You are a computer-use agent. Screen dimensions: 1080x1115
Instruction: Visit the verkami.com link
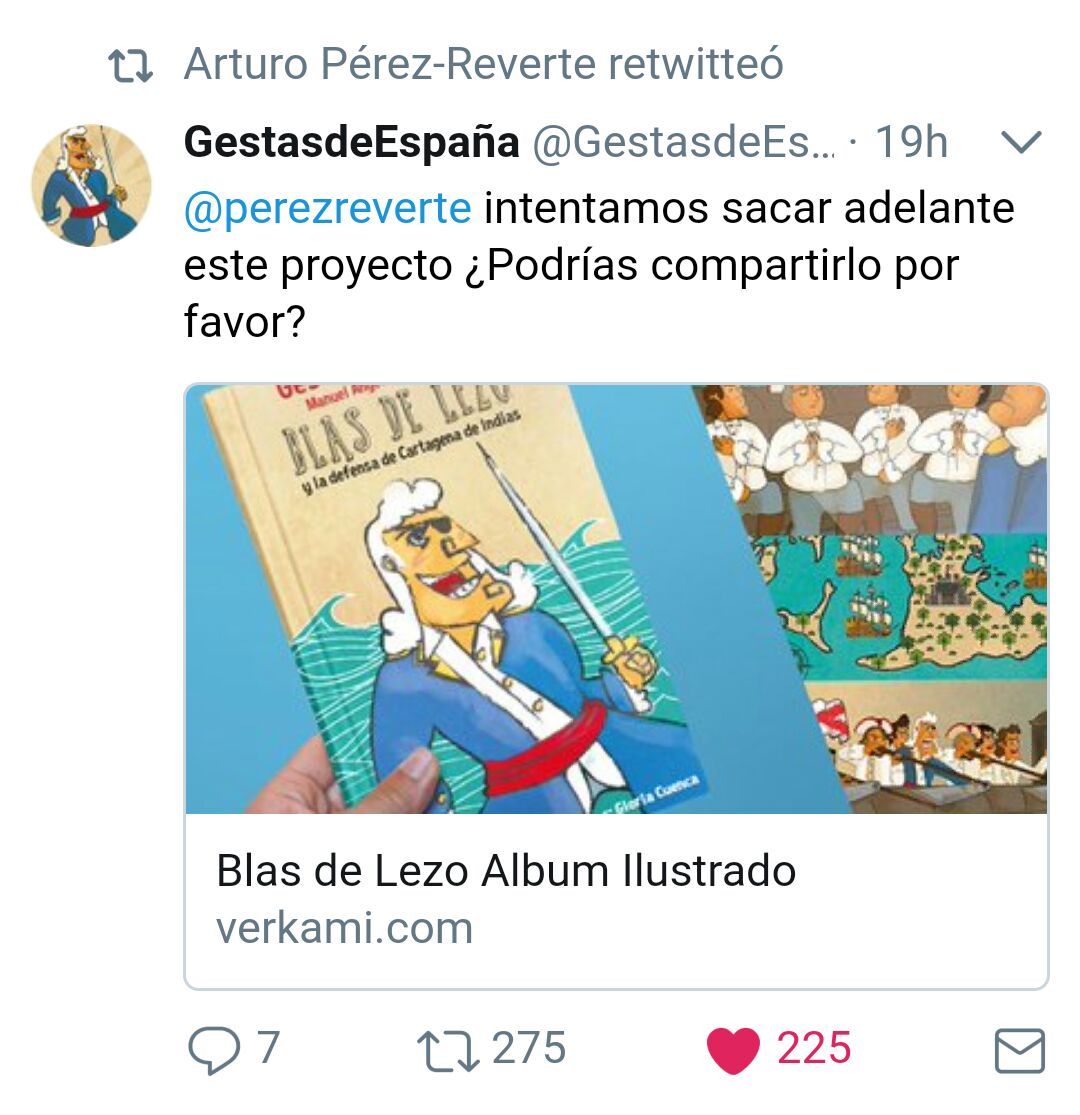[x=344, y=929]
